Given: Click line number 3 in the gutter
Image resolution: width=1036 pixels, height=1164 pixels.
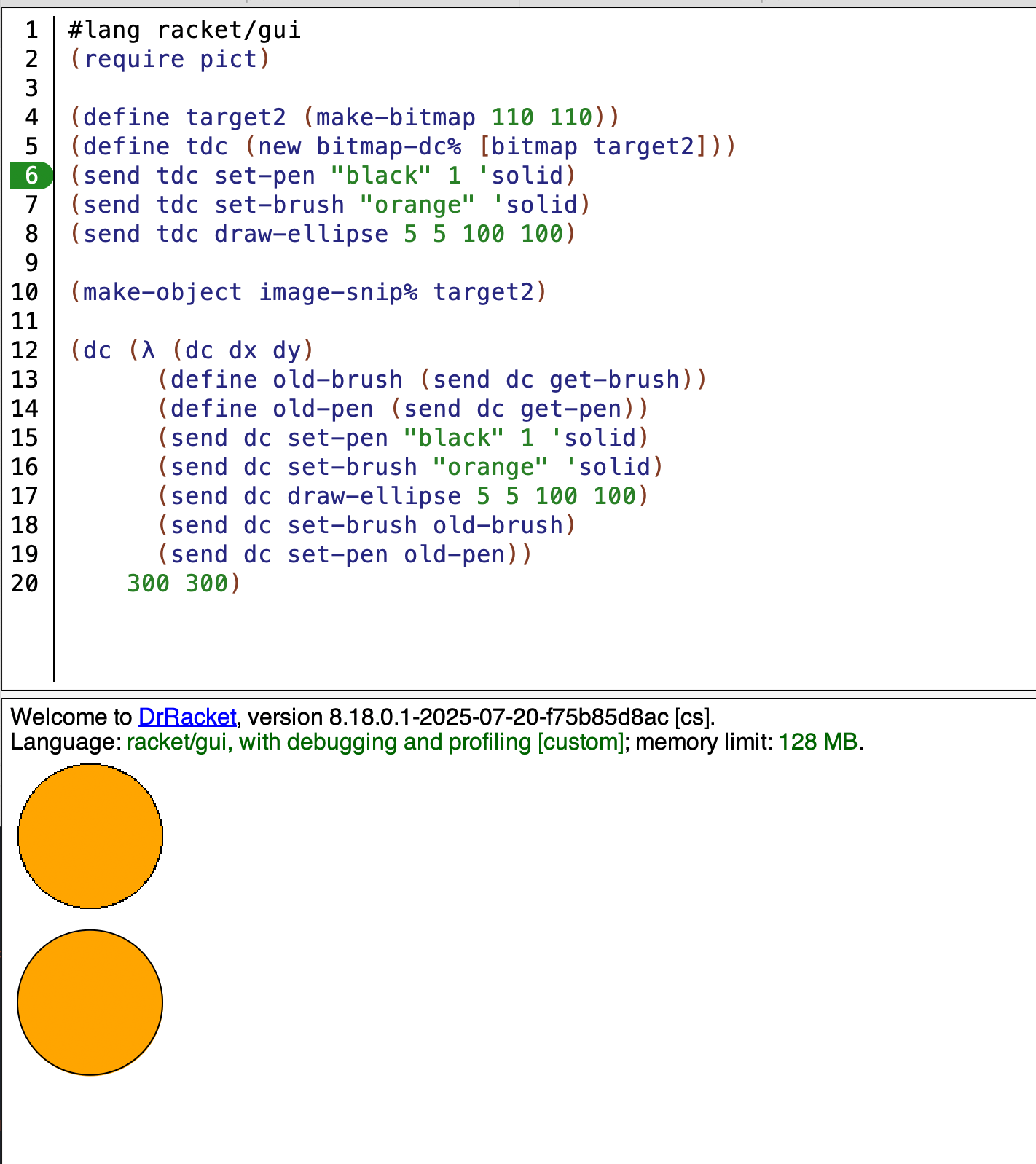Looking at the screenshot, I should pos(31,88).
